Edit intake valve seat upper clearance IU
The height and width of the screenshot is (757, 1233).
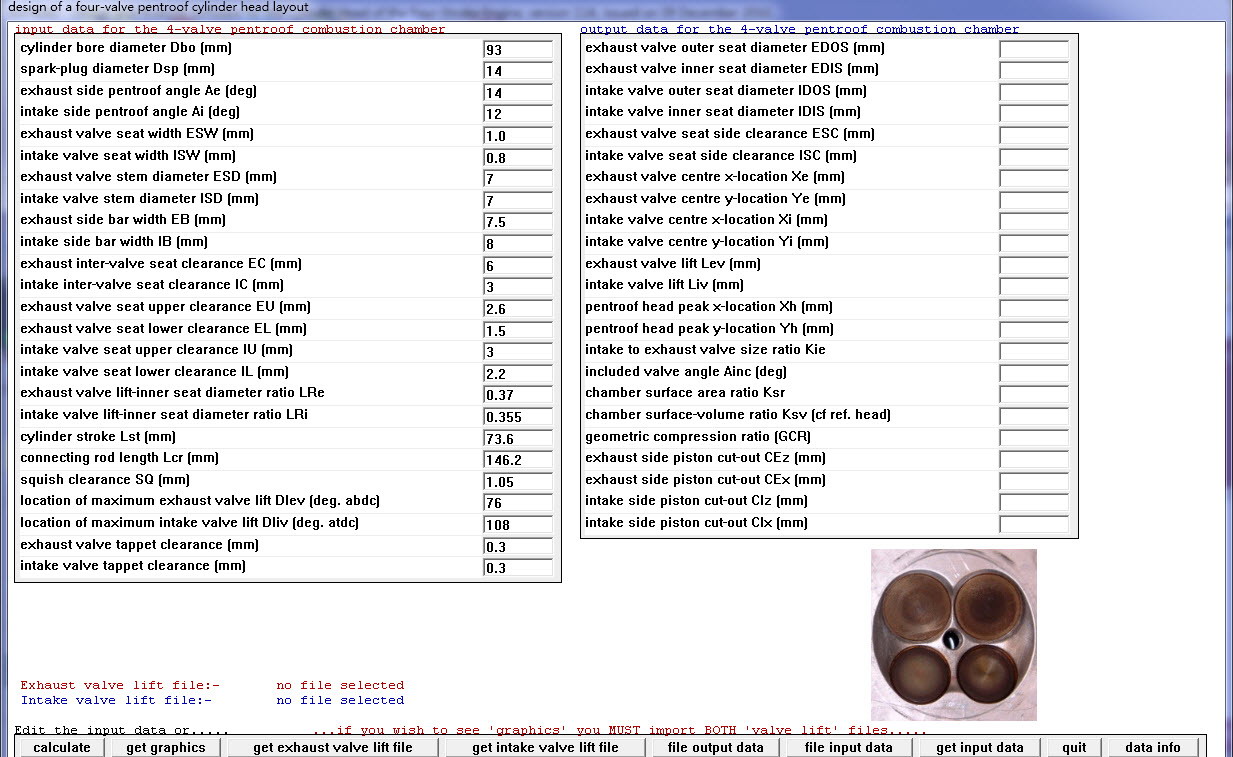point(518,352)
